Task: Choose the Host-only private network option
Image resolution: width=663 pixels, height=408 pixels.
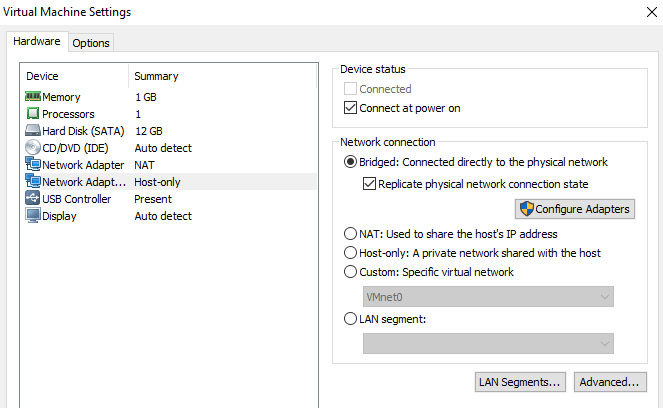Action: pos(350,253)
